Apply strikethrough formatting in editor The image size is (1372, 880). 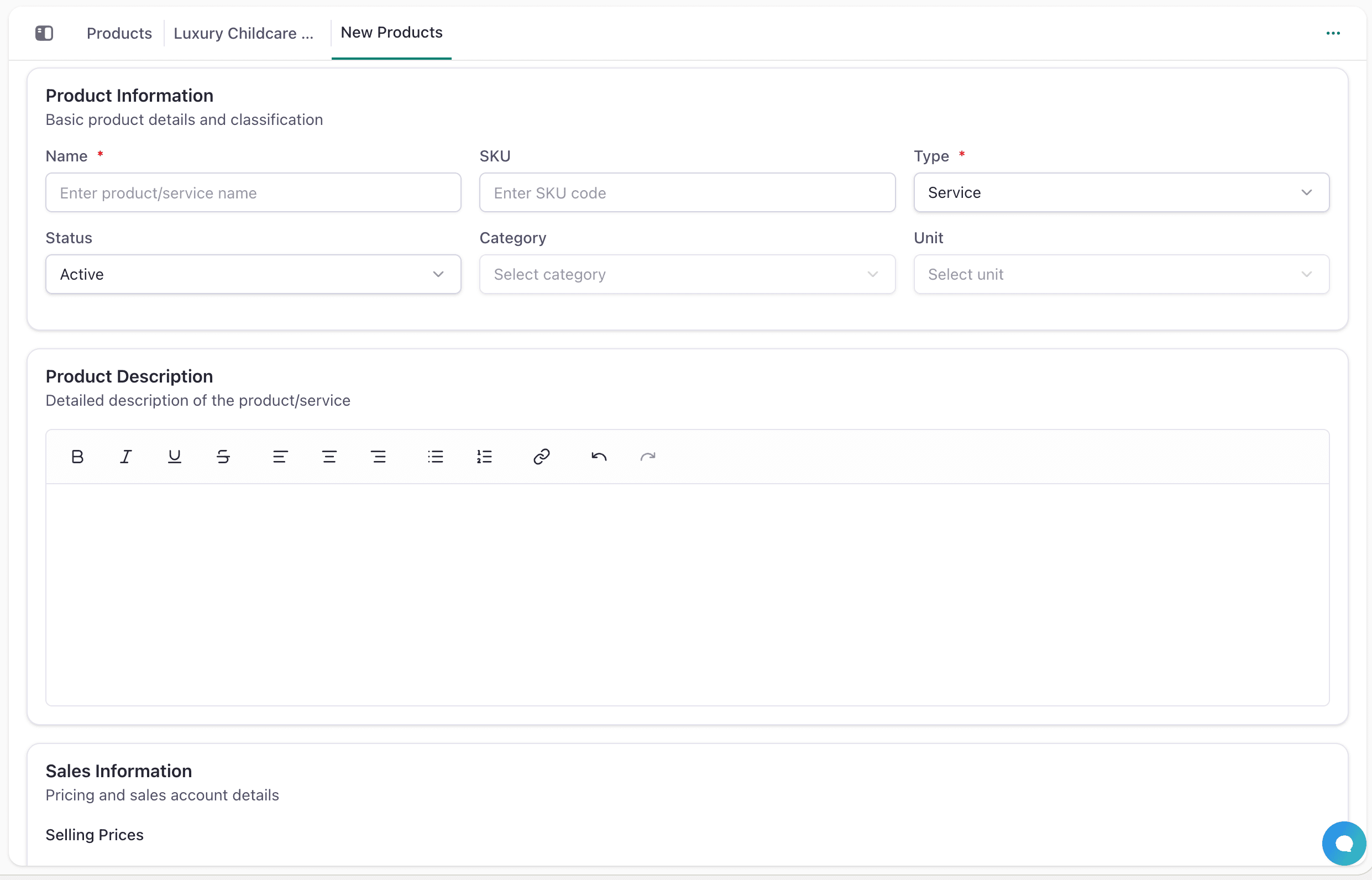[223, 457]
